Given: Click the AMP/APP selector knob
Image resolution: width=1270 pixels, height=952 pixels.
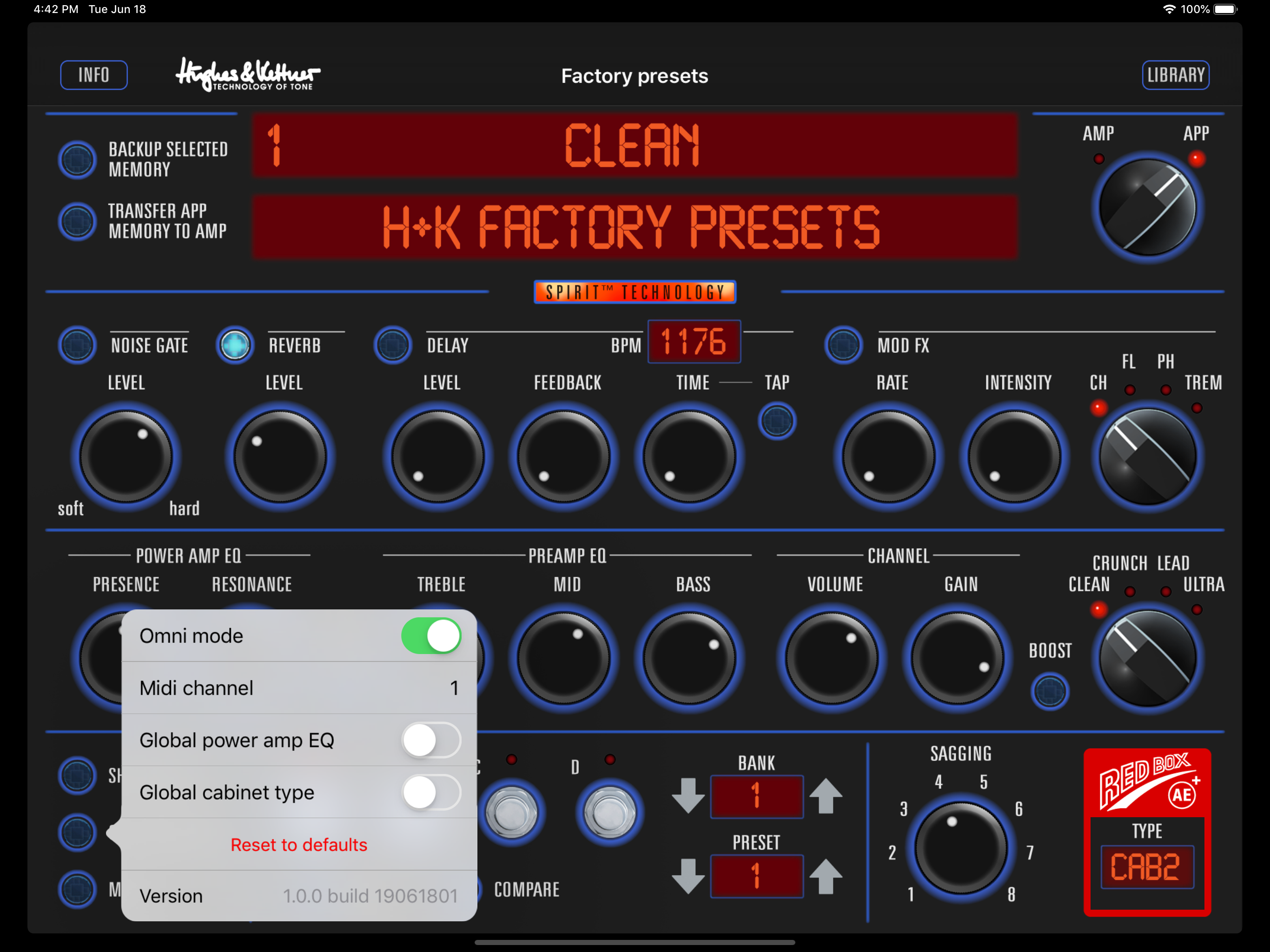Looking at the screenshot, I should coord(1147,207).
